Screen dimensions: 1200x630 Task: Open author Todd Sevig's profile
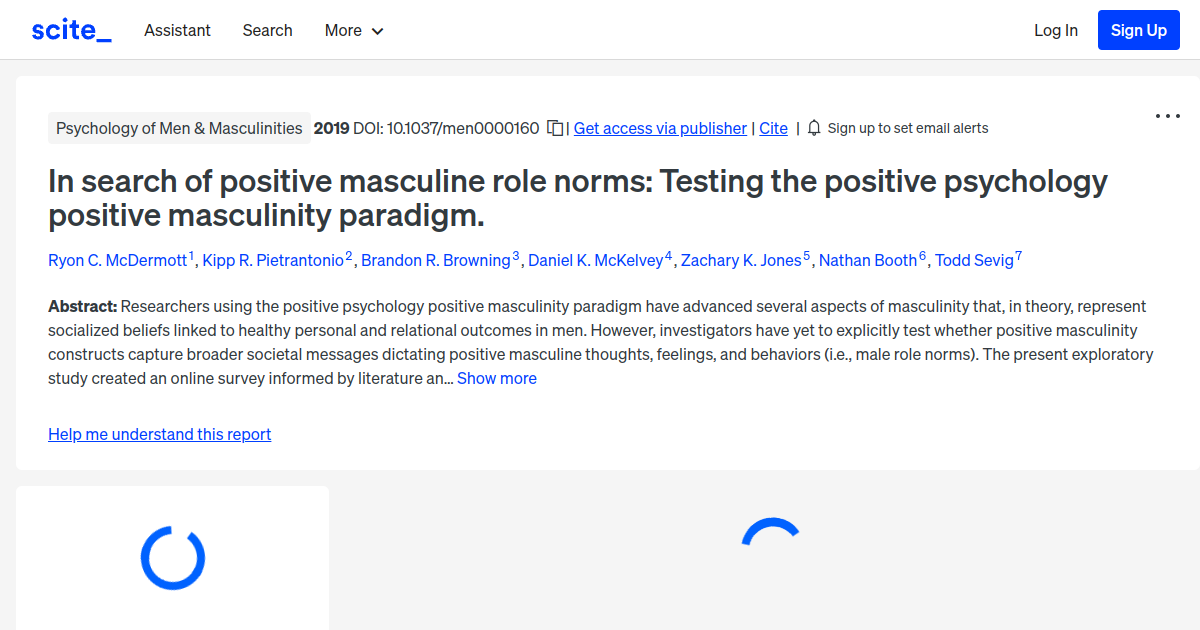coord(975,260)
